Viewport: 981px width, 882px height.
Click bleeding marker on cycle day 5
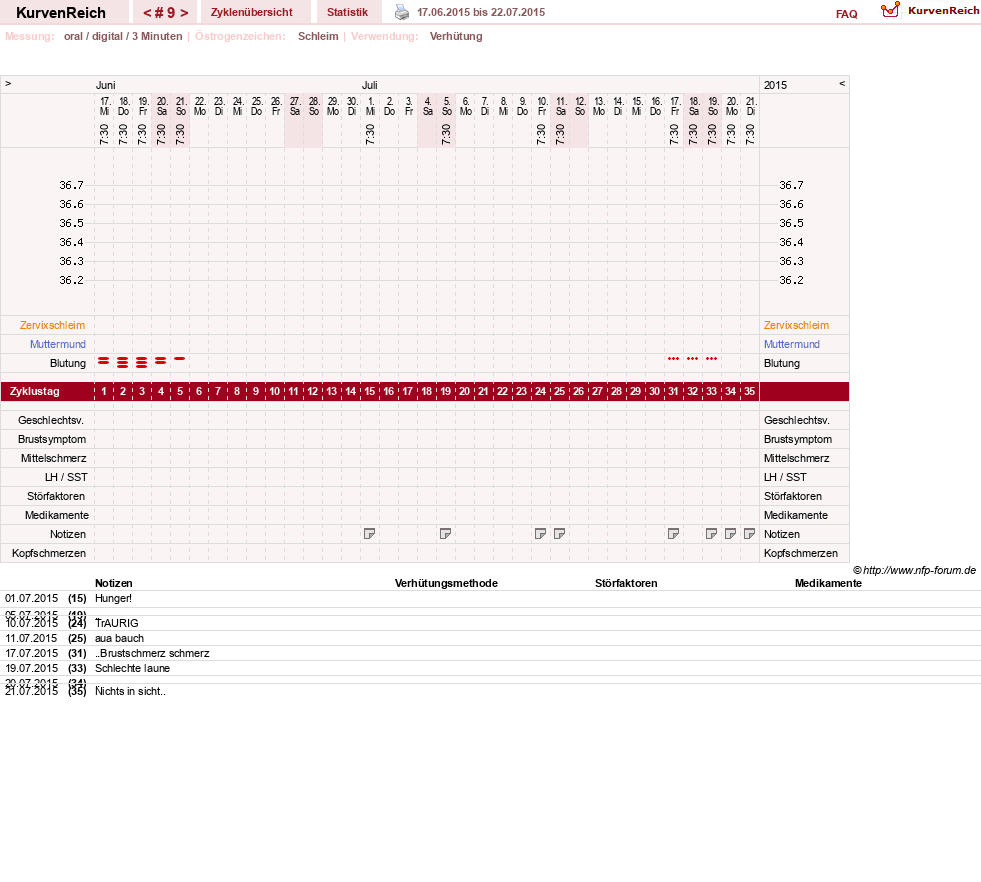coord(180,358)
